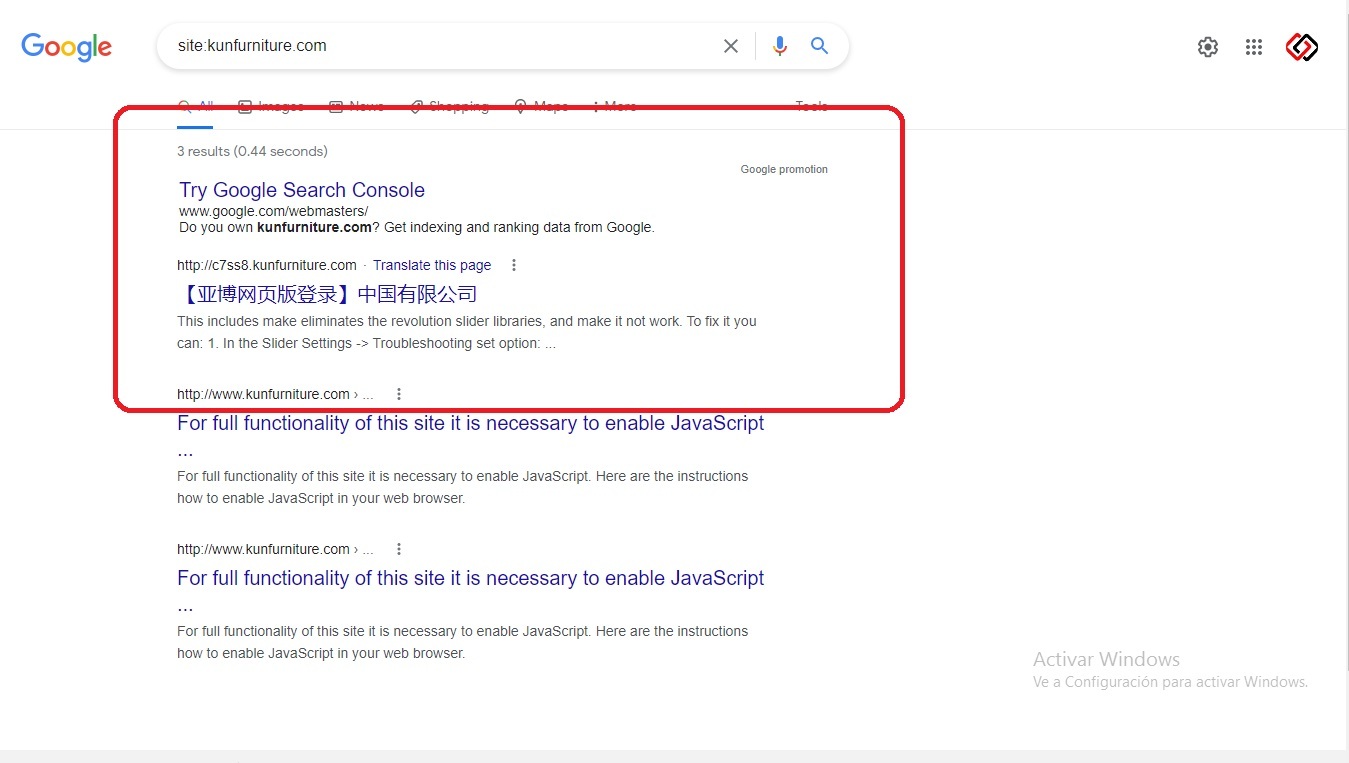This screenshot has width=1349, height=763.
Task: Click the revolution slider libraries snippet text
Action: coord(467,332)
